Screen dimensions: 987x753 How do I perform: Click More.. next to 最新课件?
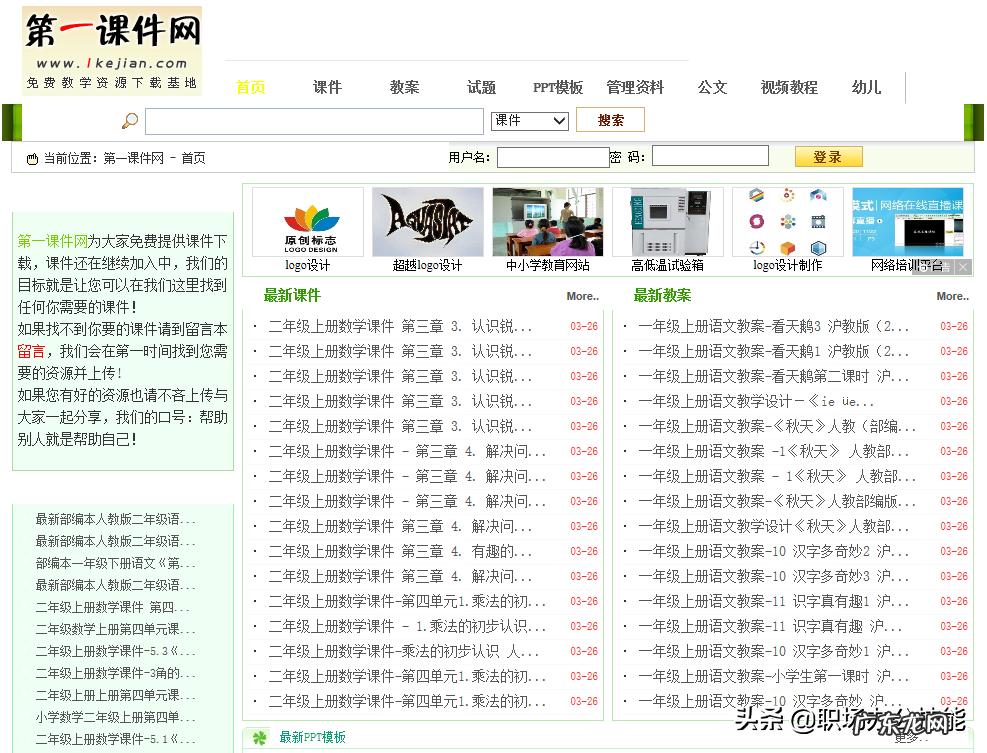point(582,296)
